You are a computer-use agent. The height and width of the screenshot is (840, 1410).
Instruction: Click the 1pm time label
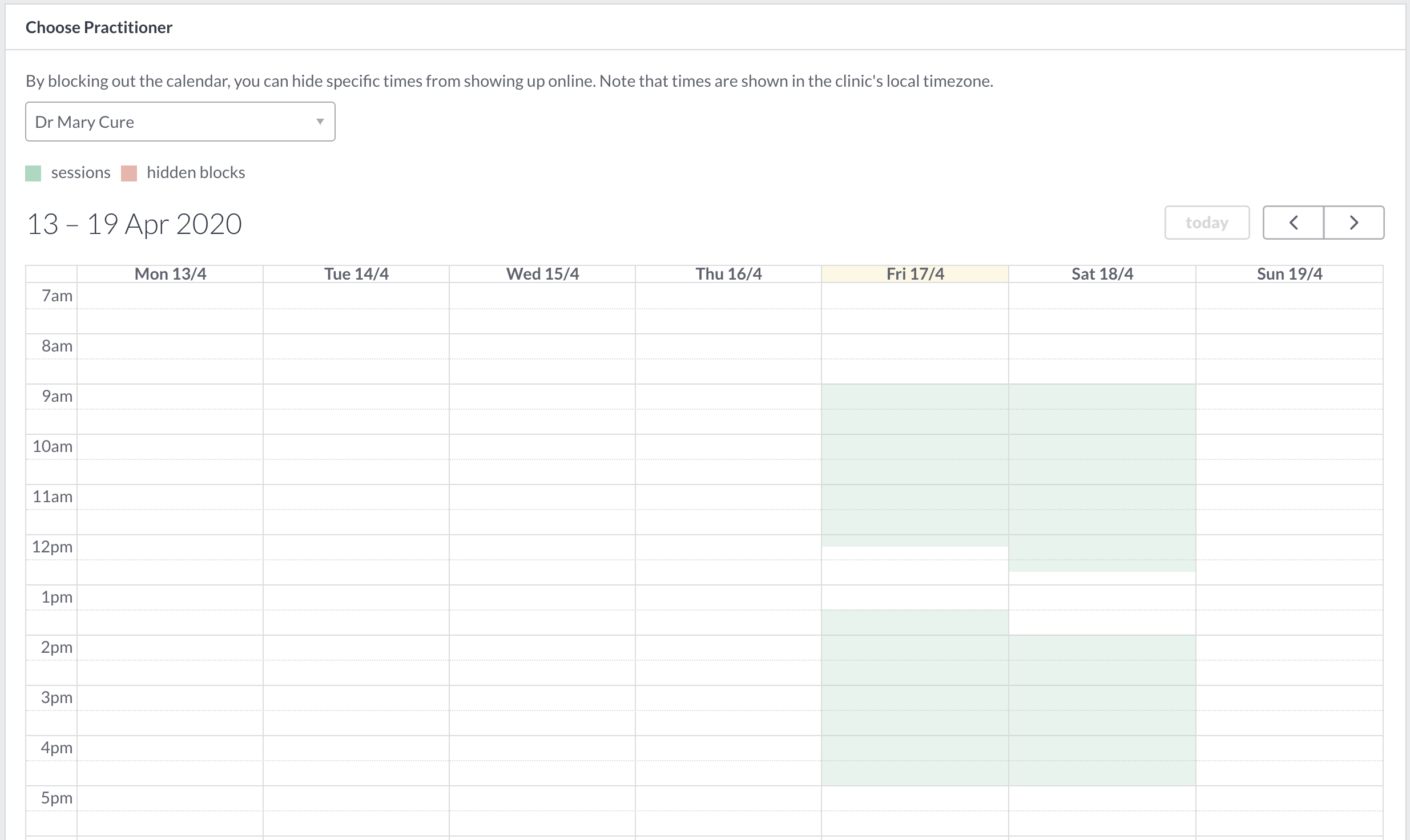[57, 597]
